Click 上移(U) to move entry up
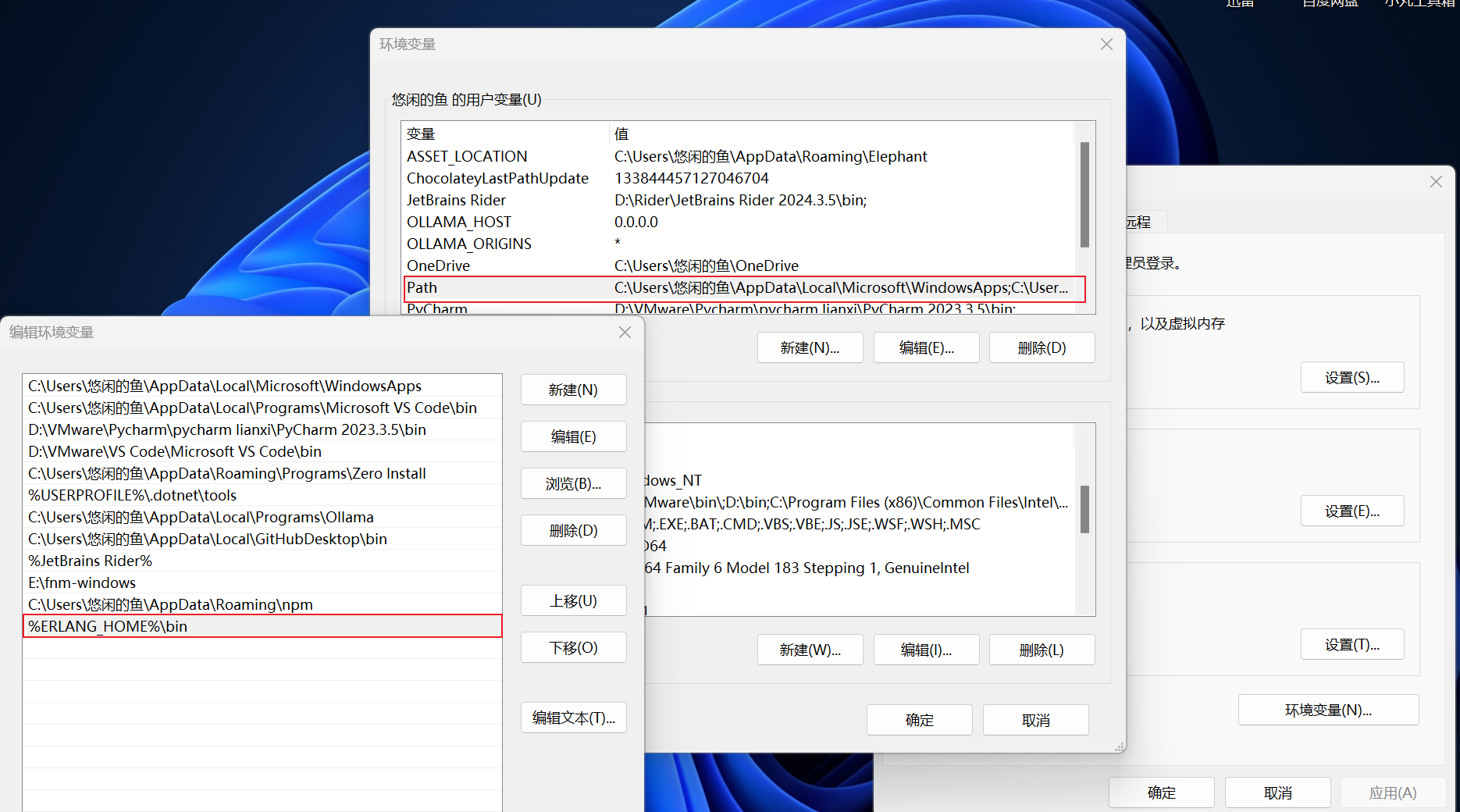Image resolution: width=1460 pixels, height=812 pixels. 574,600
